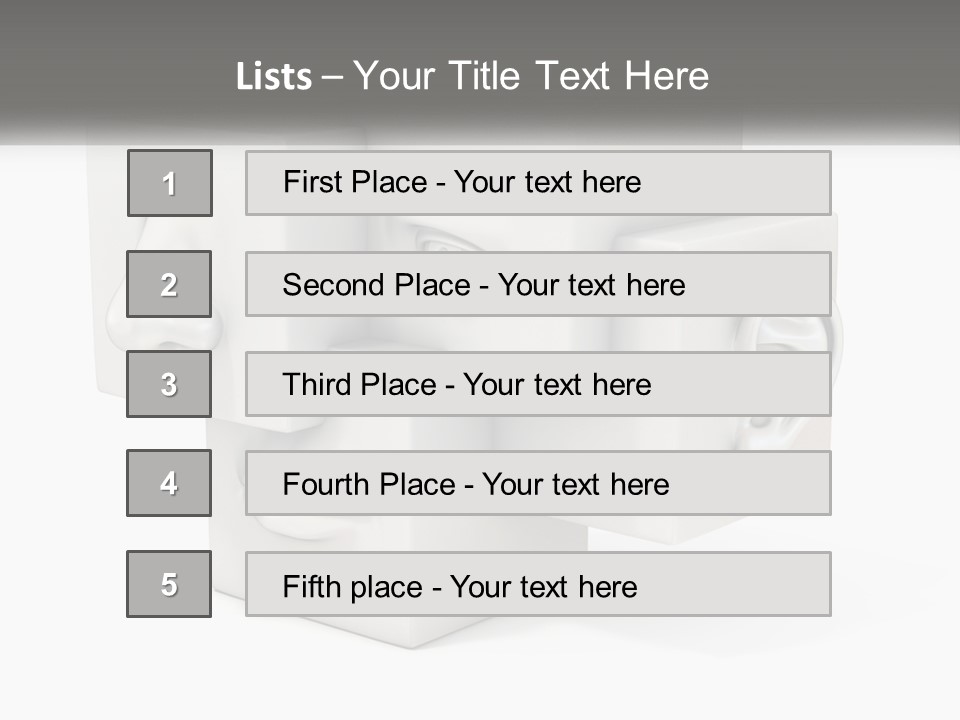Click the number 1 box

point(170,183)
